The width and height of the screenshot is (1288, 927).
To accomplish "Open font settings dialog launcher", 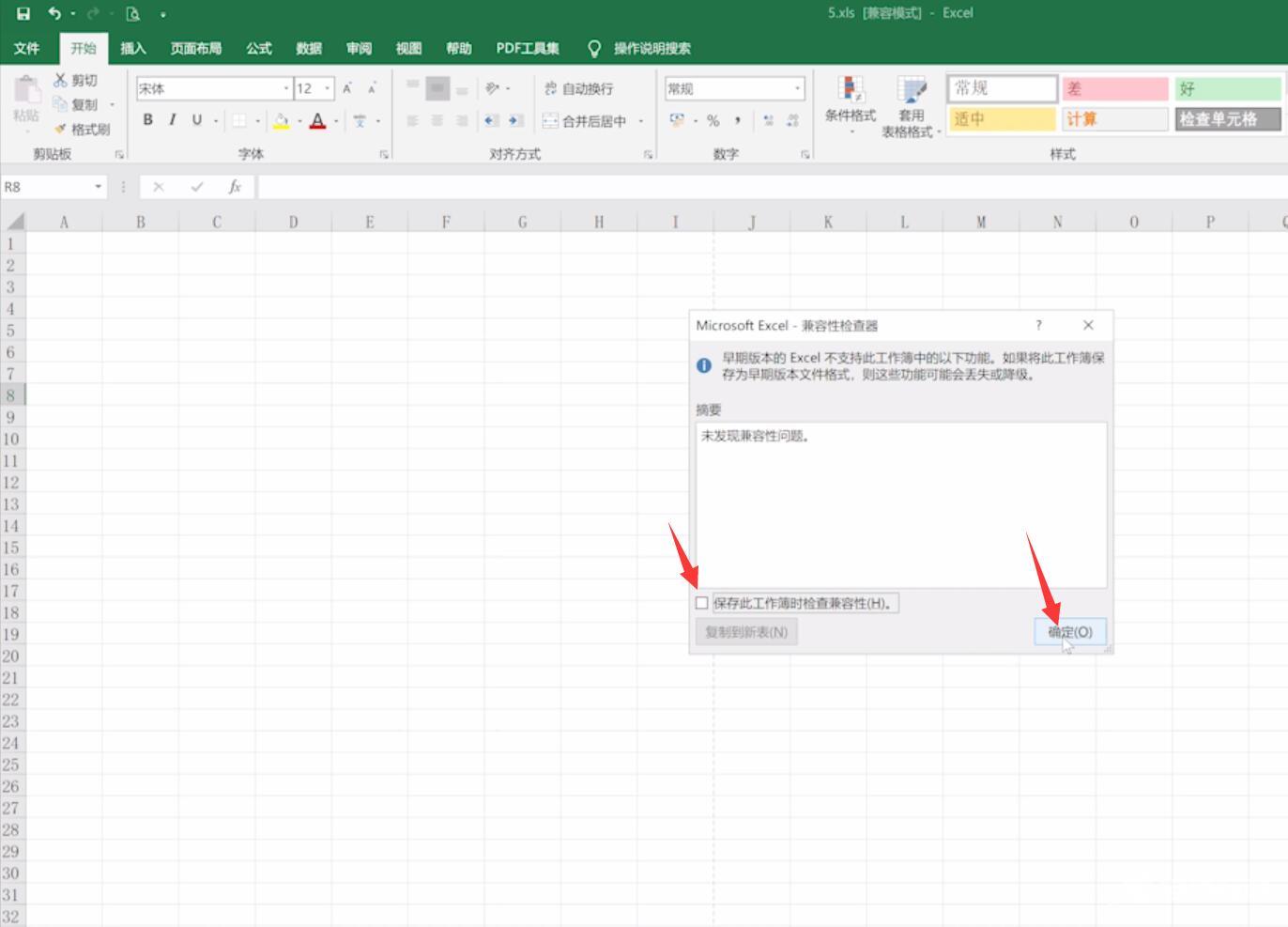I will tap(384, 154).
